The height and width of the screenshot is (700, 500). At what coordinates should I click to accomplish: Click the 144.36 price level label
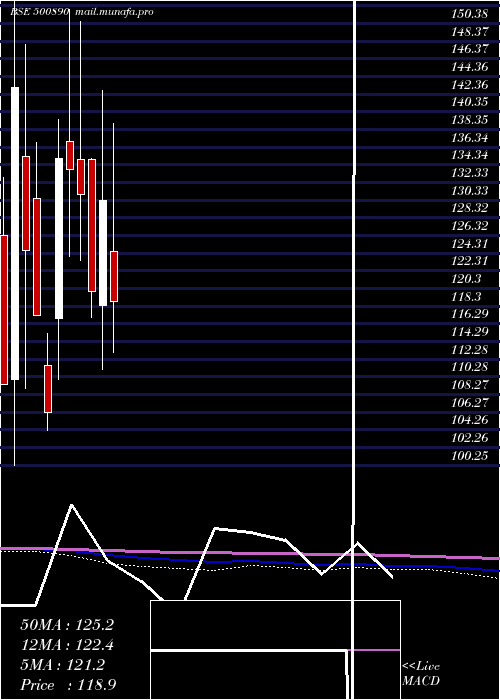[470, 67]
